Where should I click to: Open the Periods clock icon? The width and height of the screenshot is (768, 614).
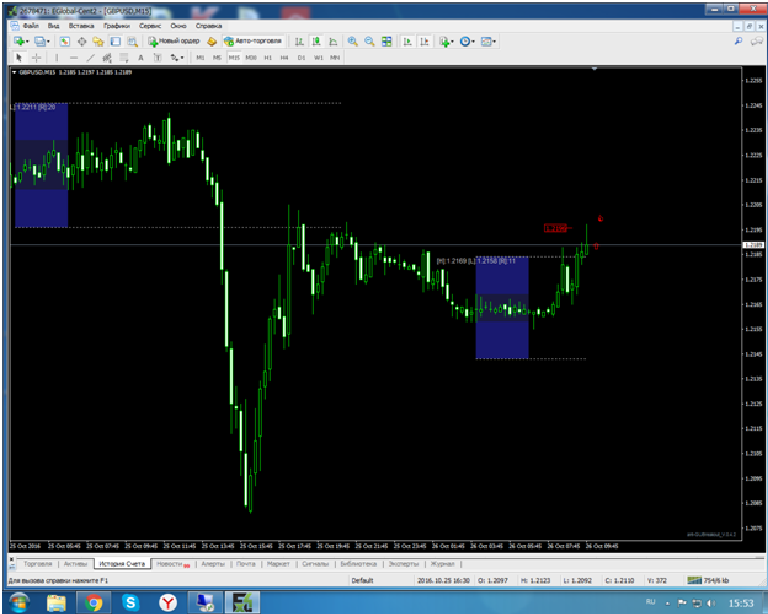pyautogui.click(x=465, y=42)
